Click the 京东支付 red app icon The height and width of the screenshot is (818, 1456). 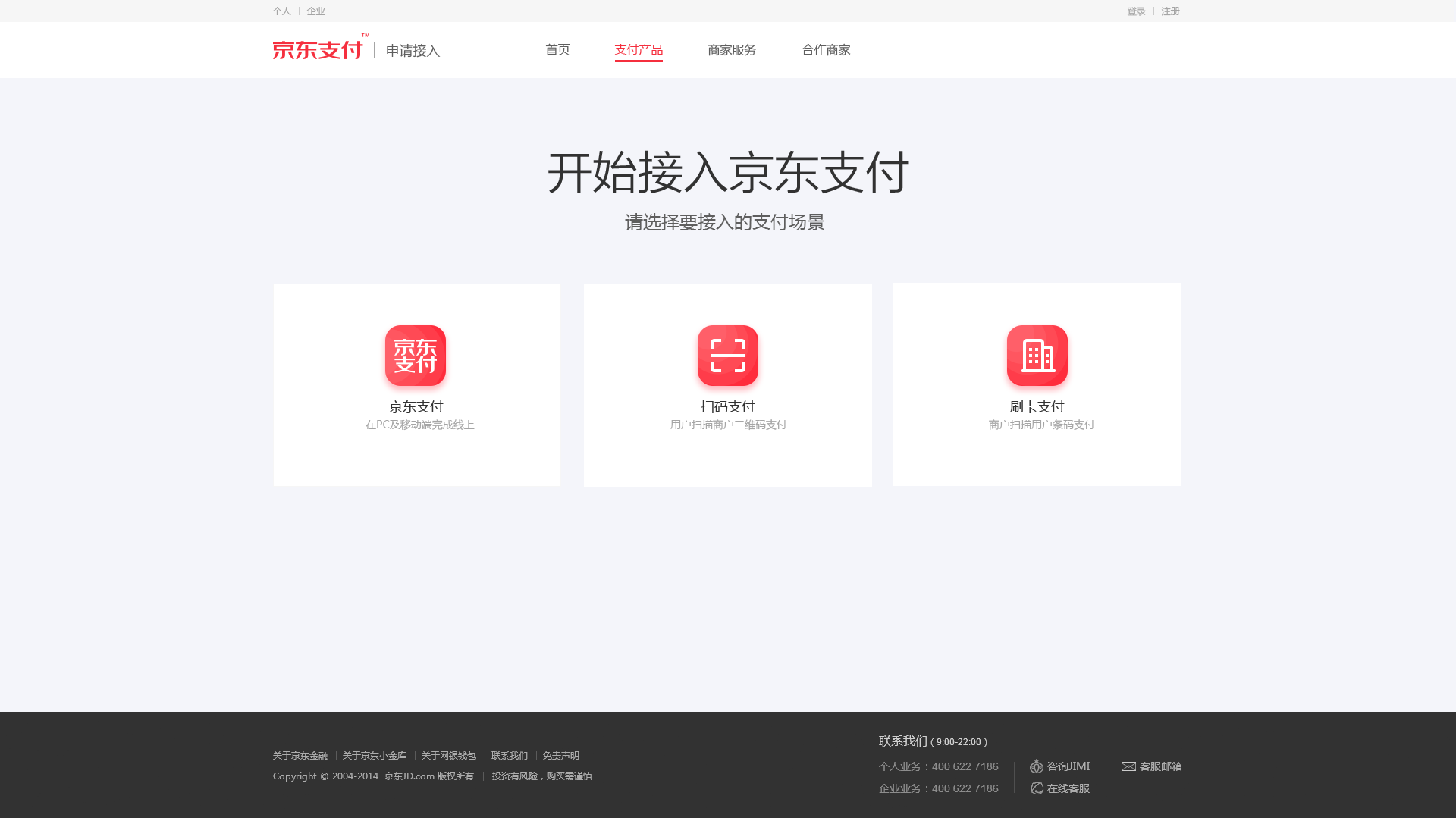tap(416, 356)
